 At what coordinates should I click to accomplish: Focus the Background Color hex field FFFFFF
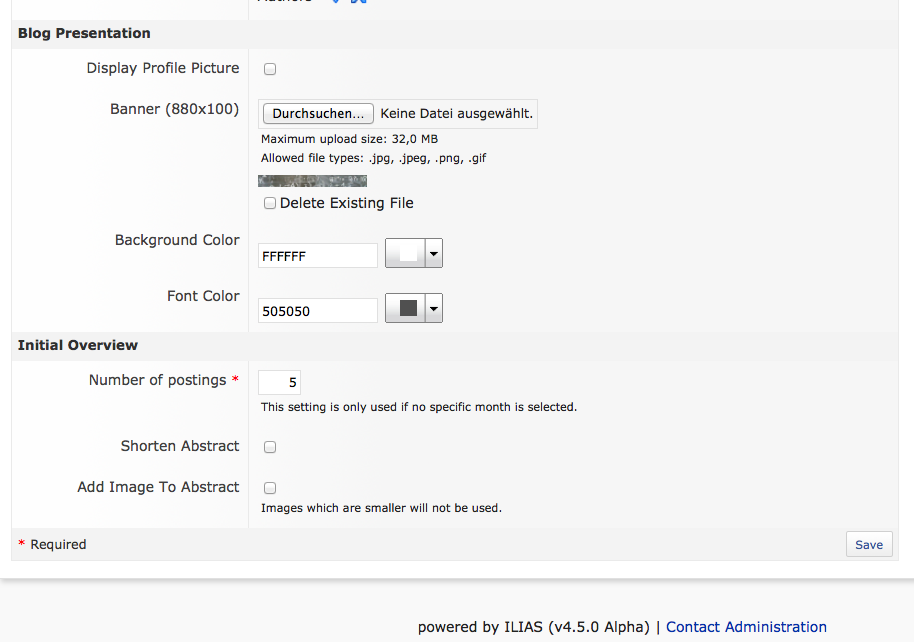(x=318, y=256)
